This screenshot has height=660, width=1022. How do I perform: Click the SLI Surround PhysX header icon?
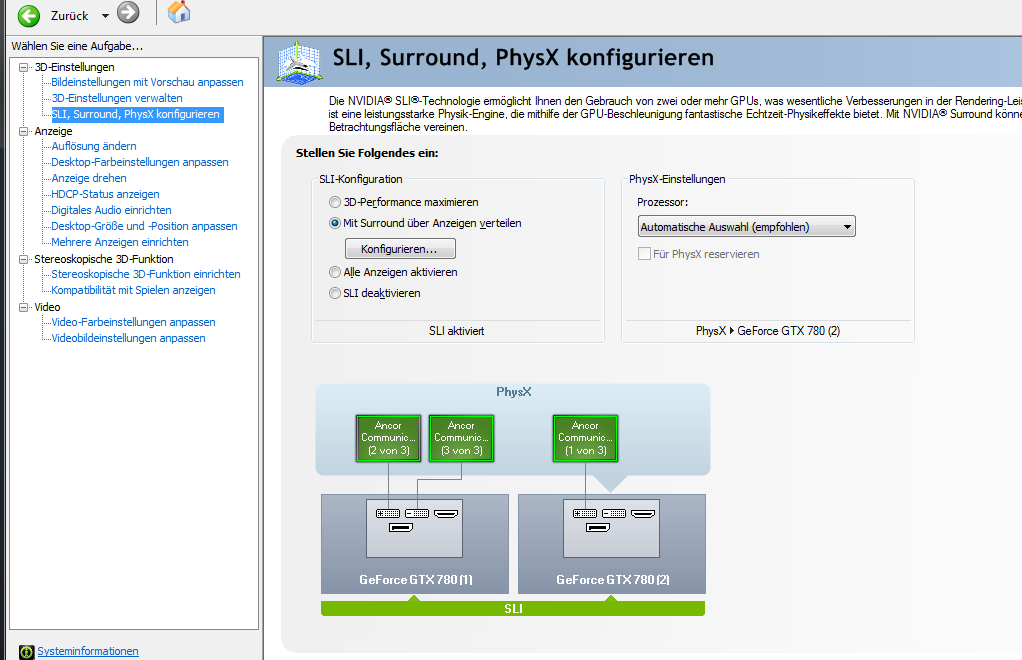(x=299, y=63)
